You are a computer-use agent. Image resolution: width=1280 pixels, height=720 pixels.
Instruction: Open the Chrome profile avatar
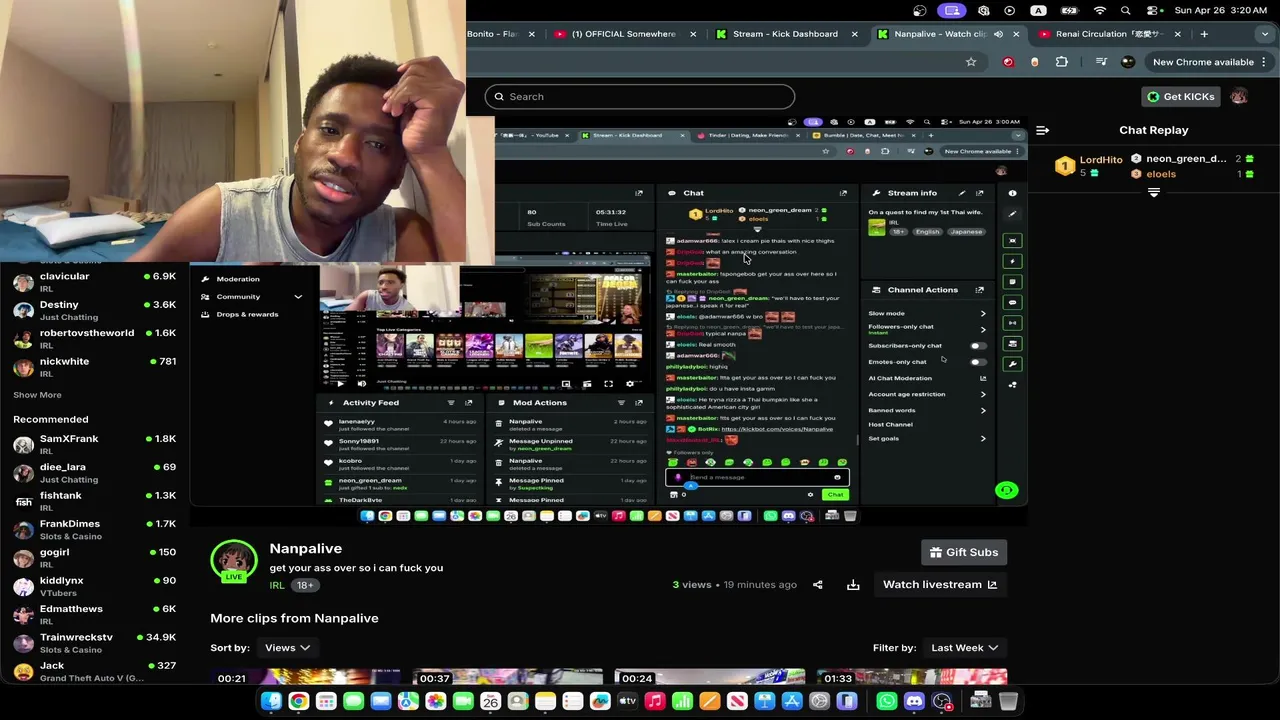point(1128,62)
